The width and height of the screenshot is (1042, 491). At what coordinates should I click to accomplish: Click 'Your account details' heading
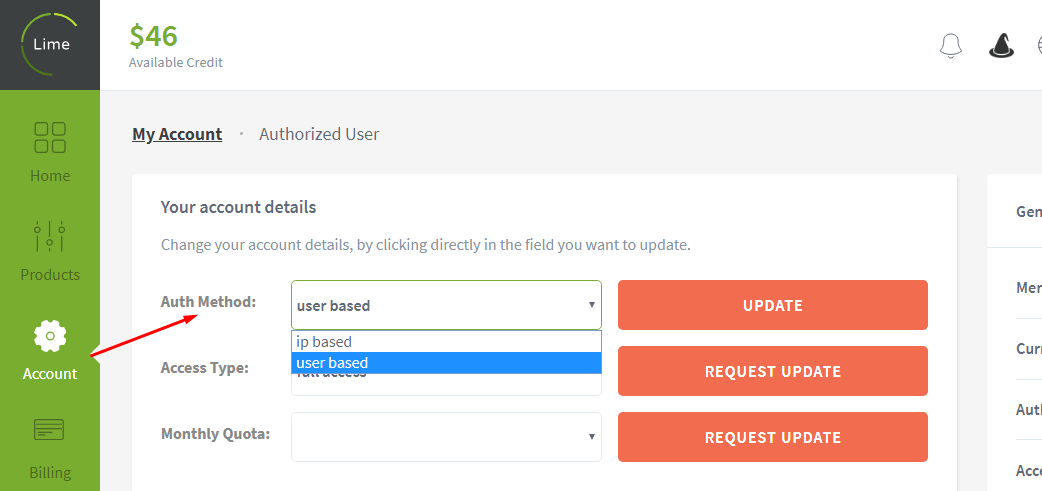238,208
